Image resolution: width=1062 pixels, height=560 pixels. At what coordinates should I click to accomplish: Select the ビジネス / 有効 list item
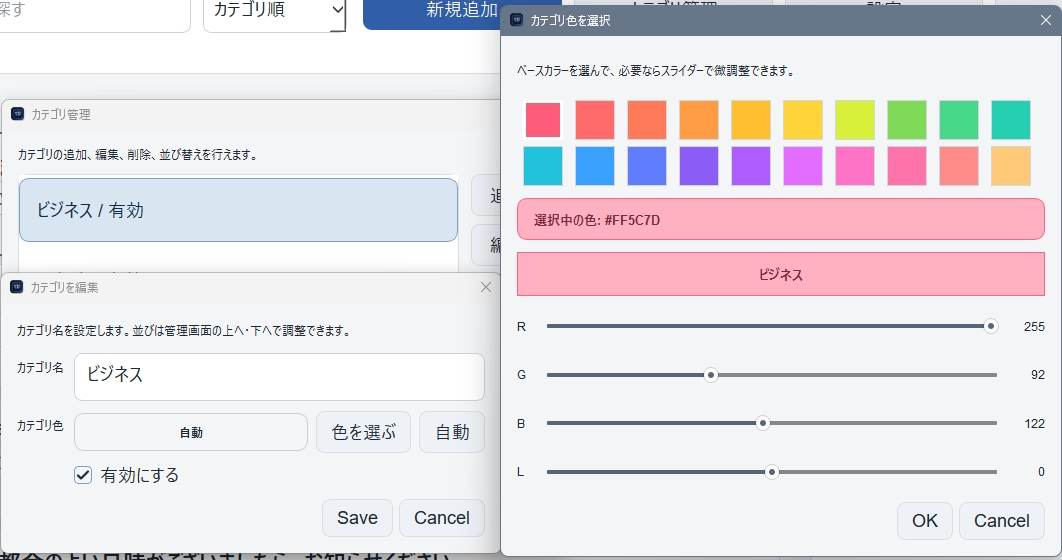coord(238,210)
